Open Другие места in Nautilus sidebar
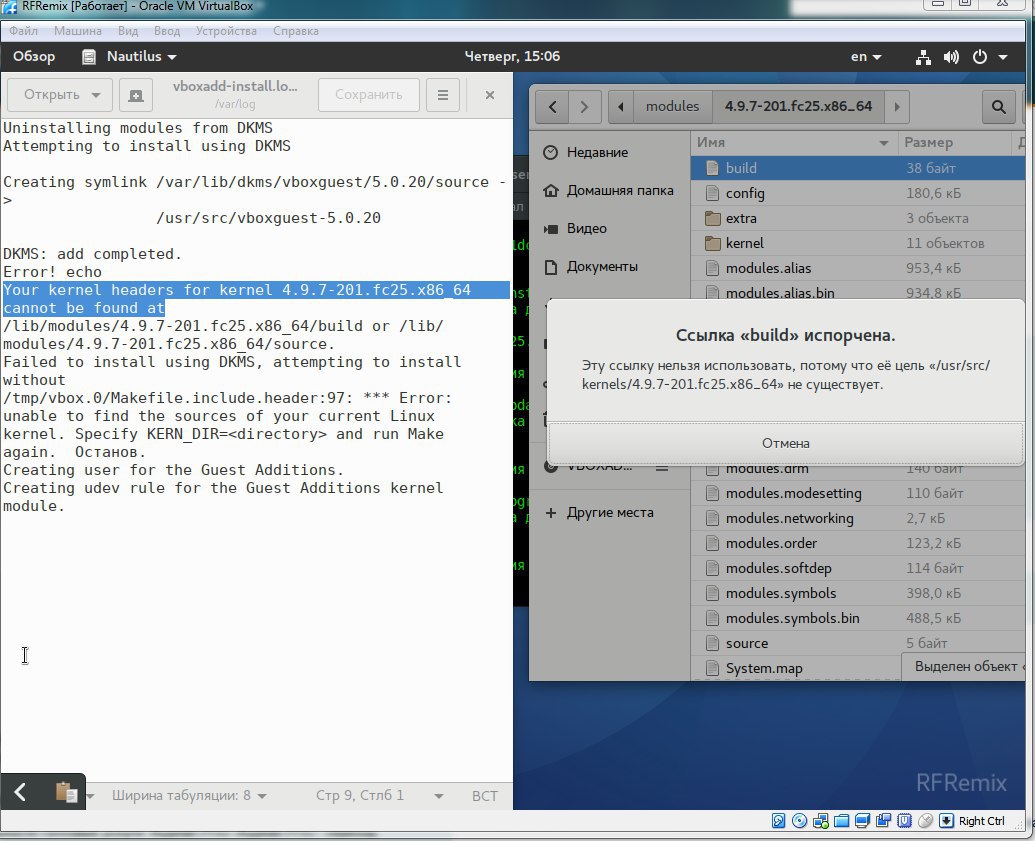 (x=609, y=513)
